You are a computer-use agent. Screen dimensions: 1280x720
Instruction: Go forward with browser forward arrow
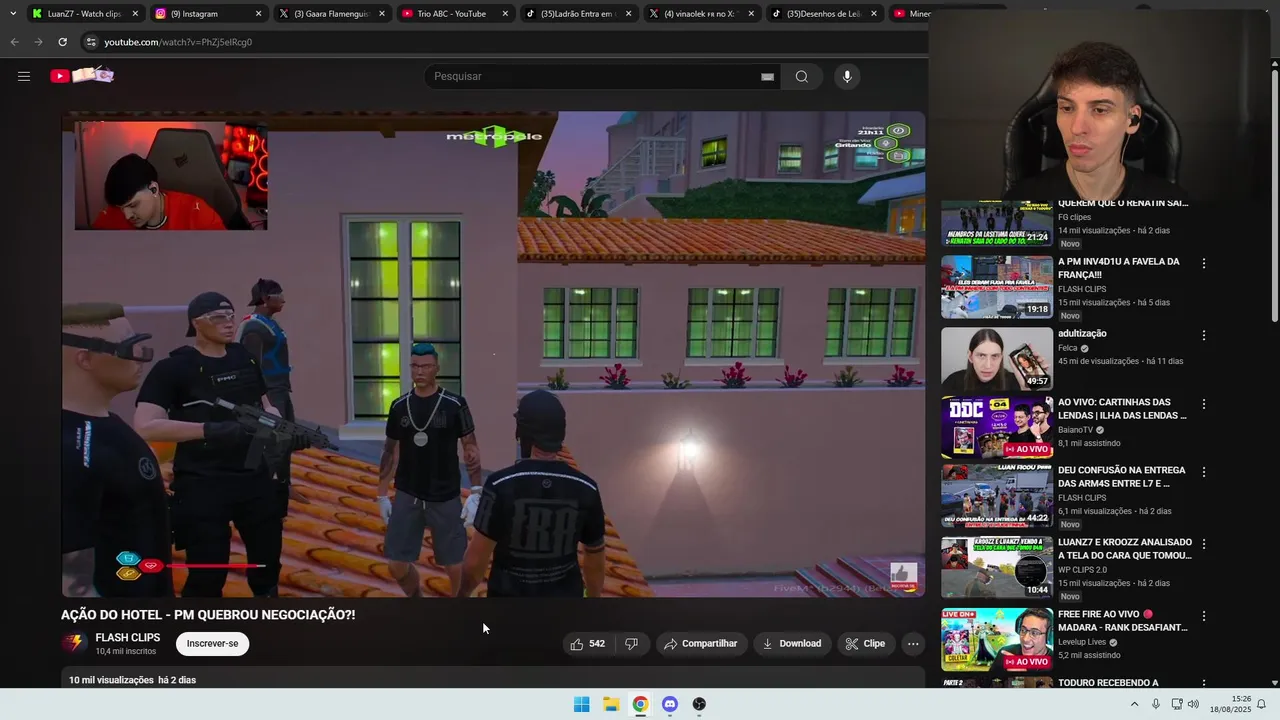[x=38, y=42]
